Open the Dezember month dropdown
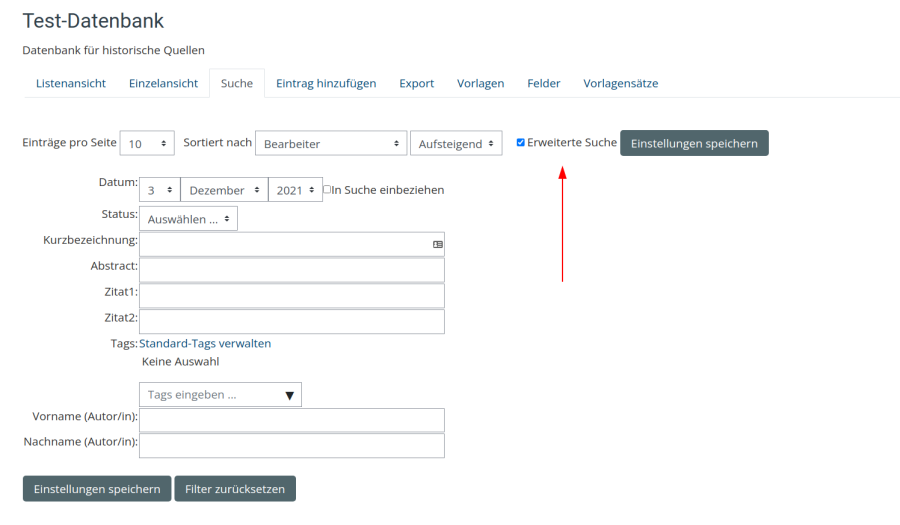Image resolution: width=900 pixels, height=525 pixels. click(x=224, y=190)
